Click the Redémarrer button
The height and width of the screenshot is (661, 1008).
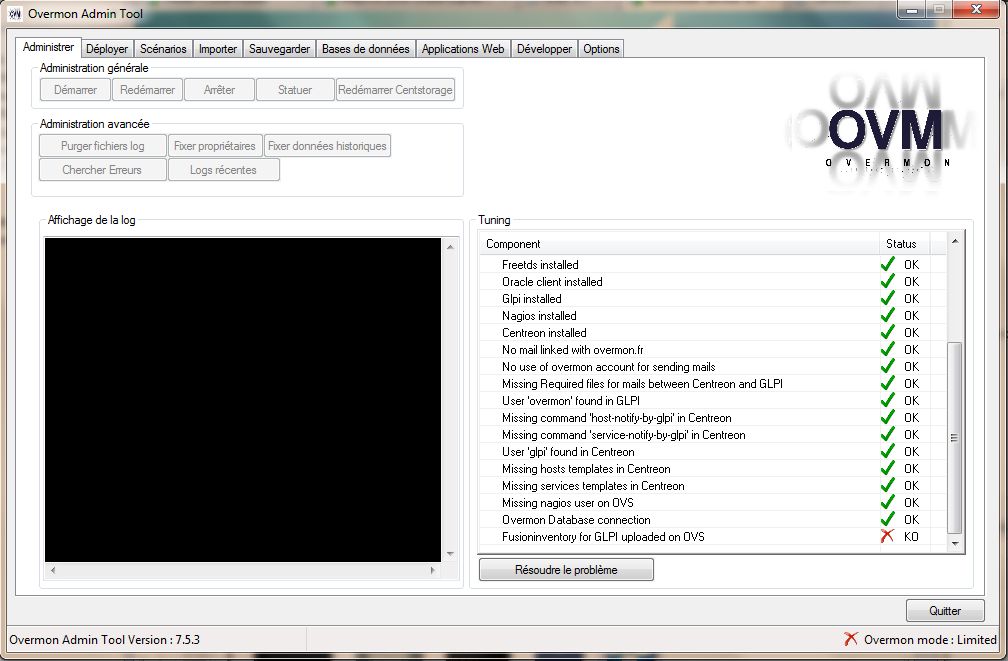[x=147, y=90]
